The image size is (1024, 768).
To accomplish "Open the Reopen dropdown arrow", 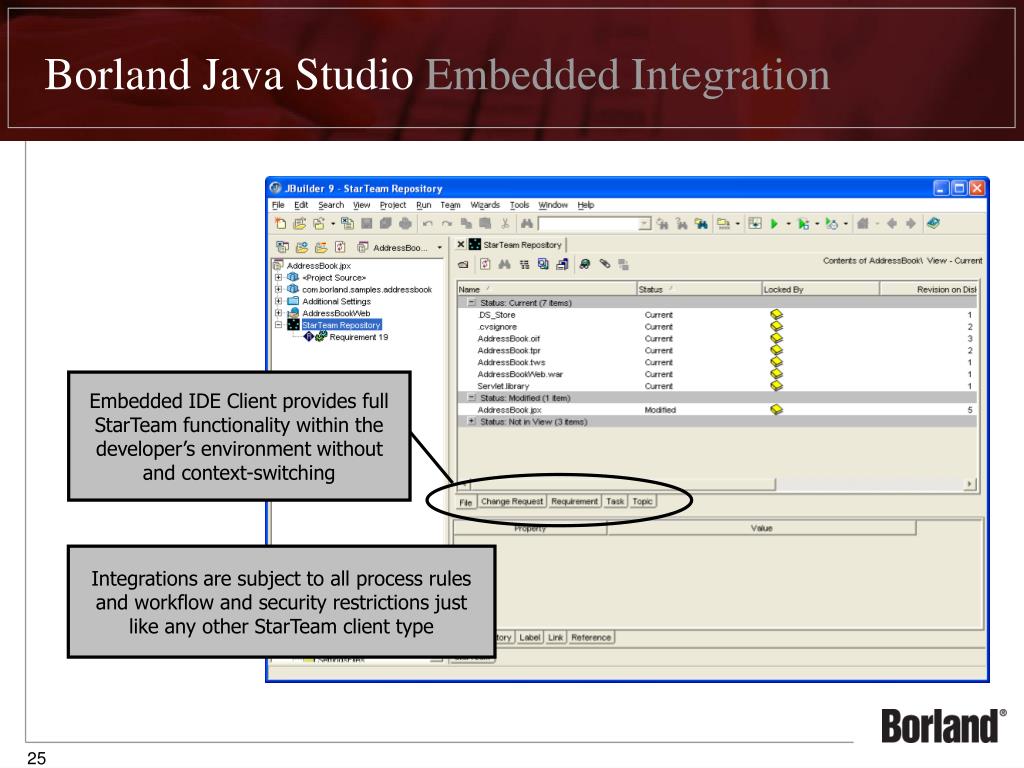I will point(332,224).
